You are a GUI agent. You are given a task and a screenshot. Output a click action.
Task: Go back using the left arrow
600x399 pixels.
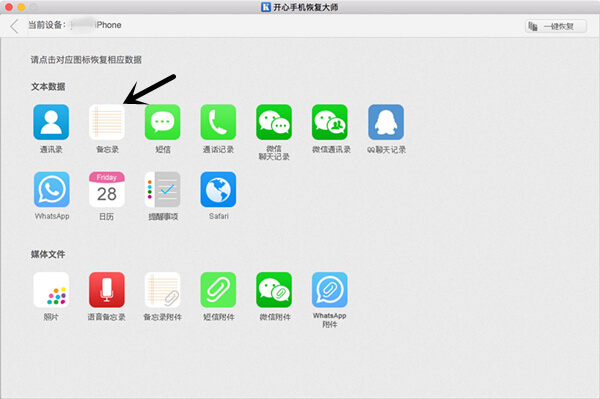[x=14, y=26]
